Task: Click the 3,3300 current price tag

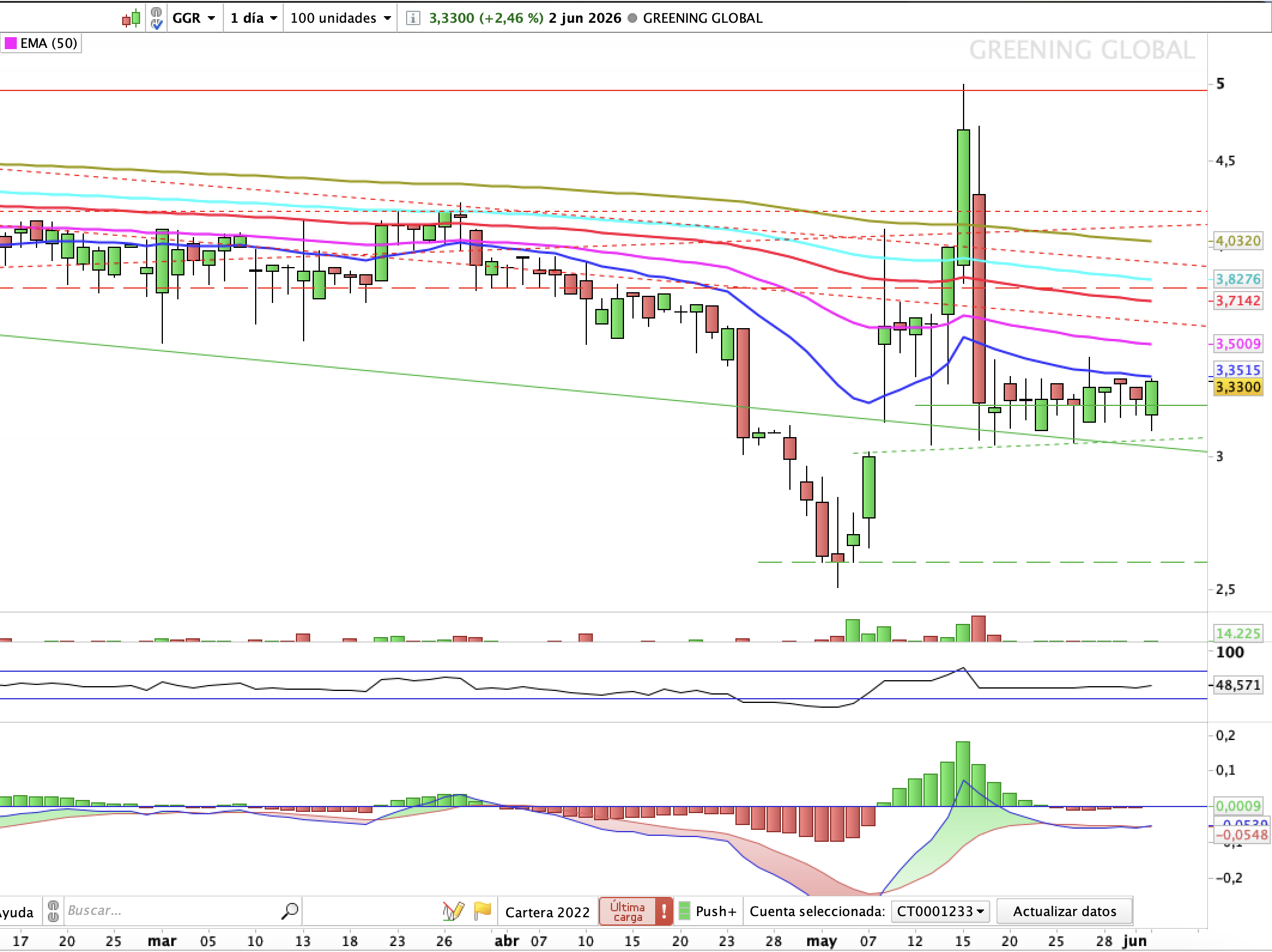Action: click(1238, 387)
